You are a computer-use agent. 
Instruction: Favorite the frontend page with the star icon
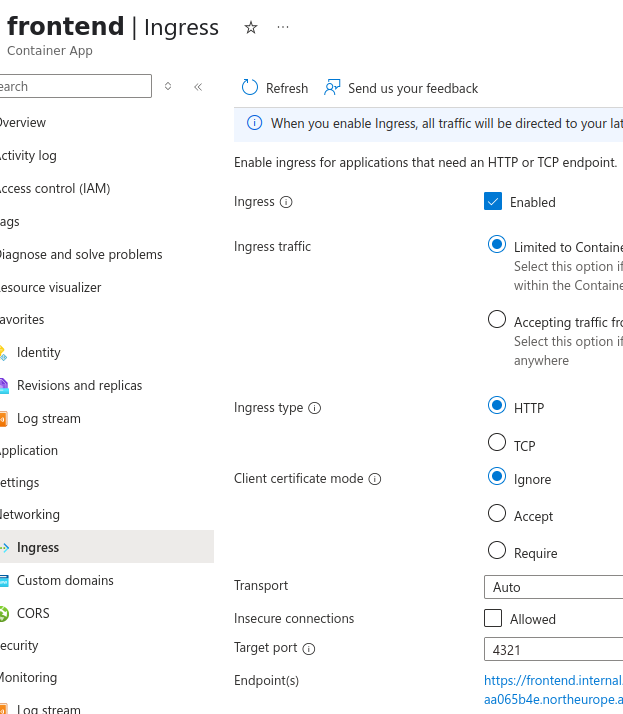250,28
